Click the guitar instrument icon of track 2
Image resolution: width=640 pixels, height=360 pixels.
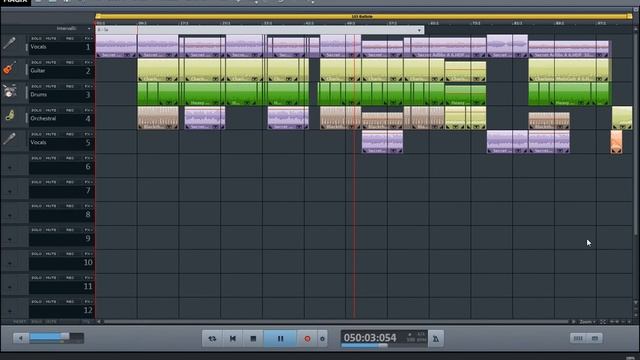pyautogui.click(x=9, y=67)
